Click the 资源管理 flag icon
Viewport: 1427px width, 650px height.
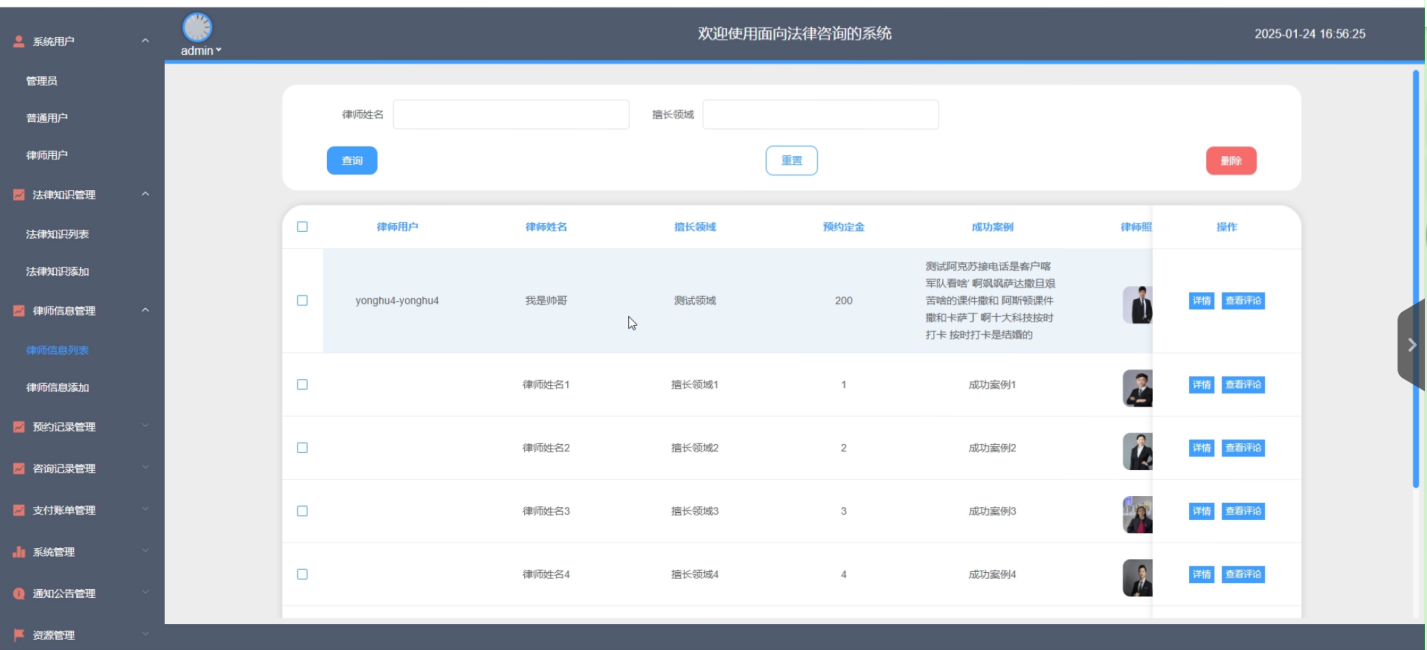point(18,635)
